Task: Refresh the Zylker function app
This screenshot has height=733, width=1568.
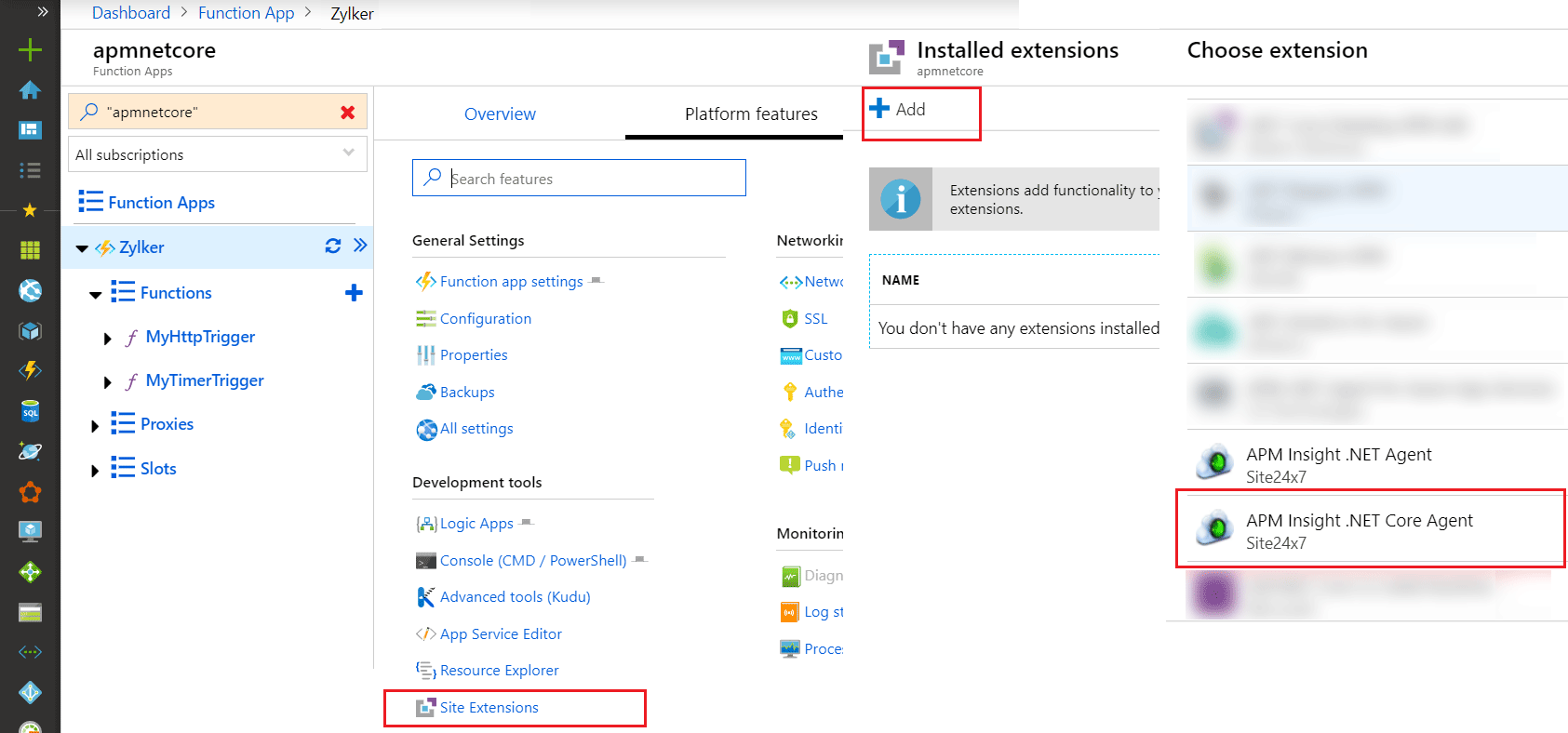Action: tap(332, 247)
